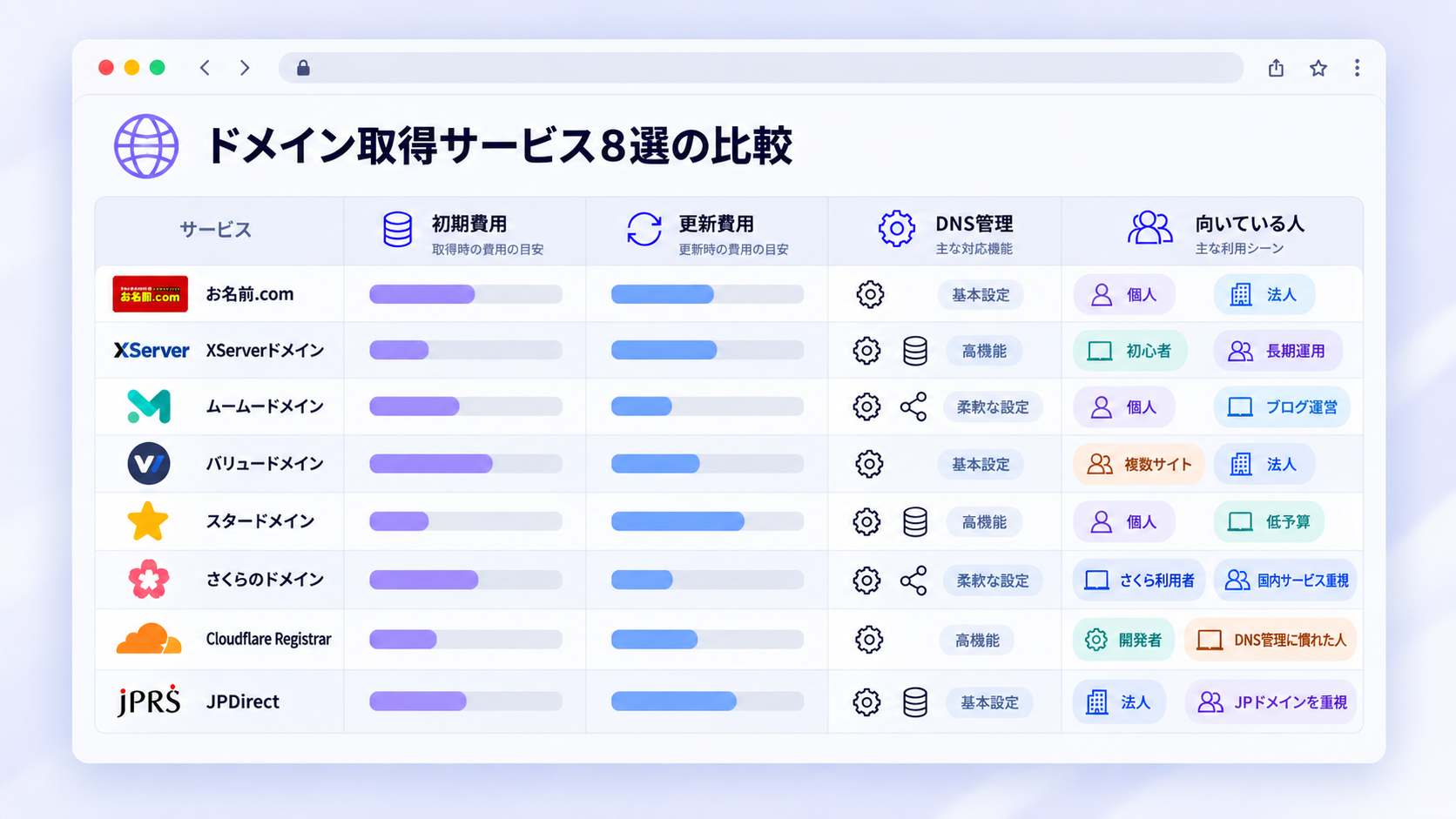
Task: Click the red window close dot
Action: 106,68
